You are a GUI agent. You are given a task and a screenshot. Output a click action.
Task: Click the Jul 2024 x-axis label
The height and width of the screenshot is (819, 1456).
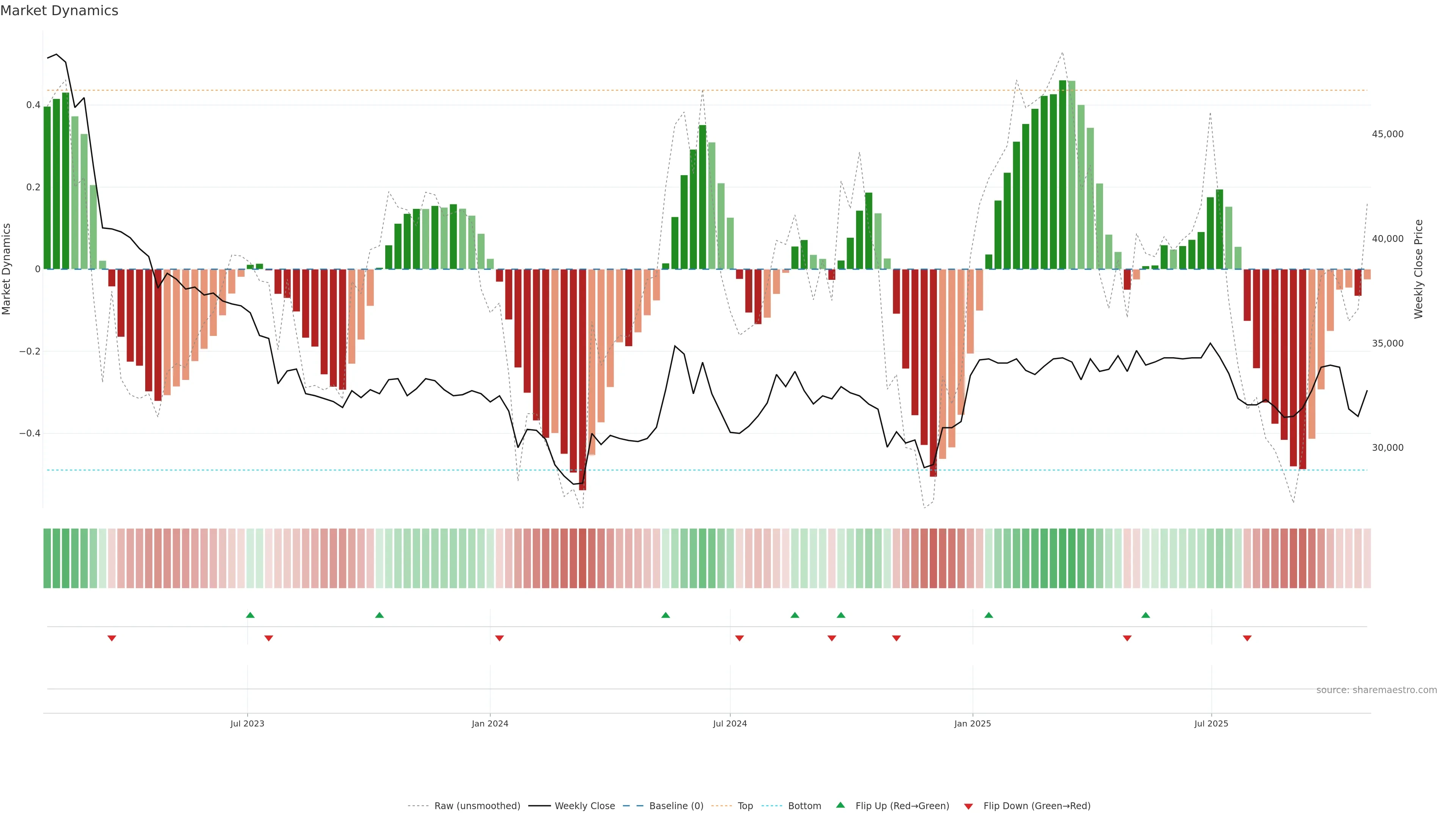coord(730,723)
